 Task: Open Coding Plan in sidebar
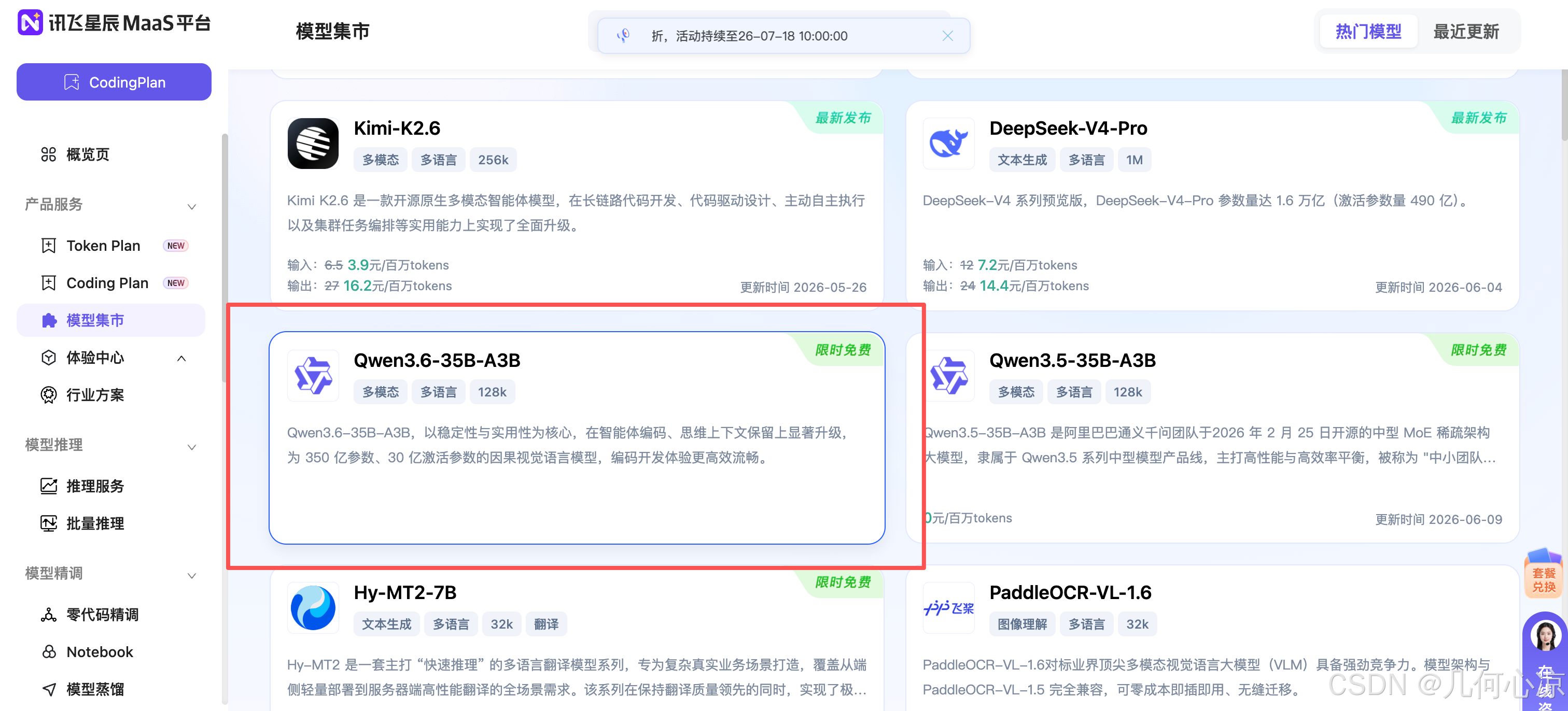(107, 283)
